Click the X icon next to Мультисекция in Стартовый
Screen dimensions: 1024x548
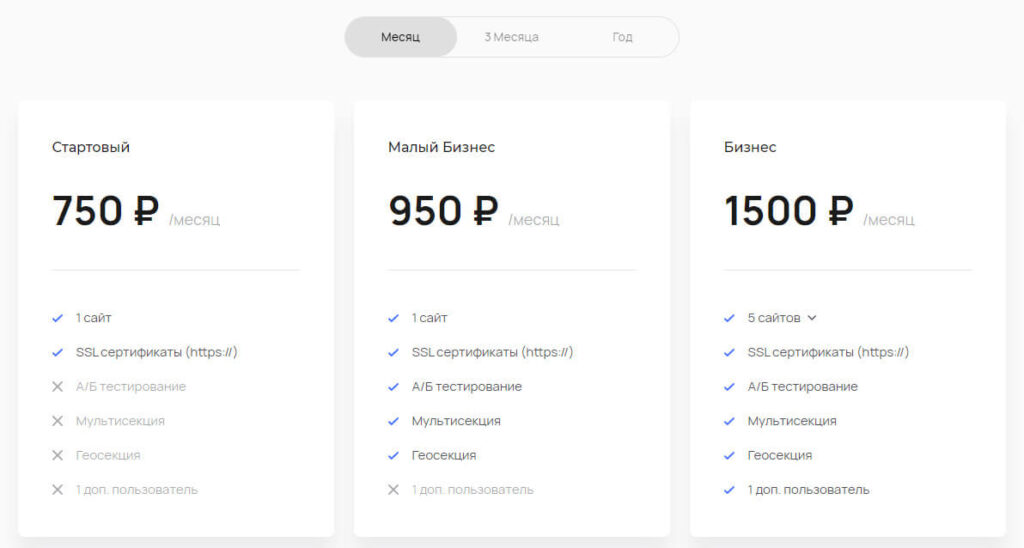pos(58,421)
